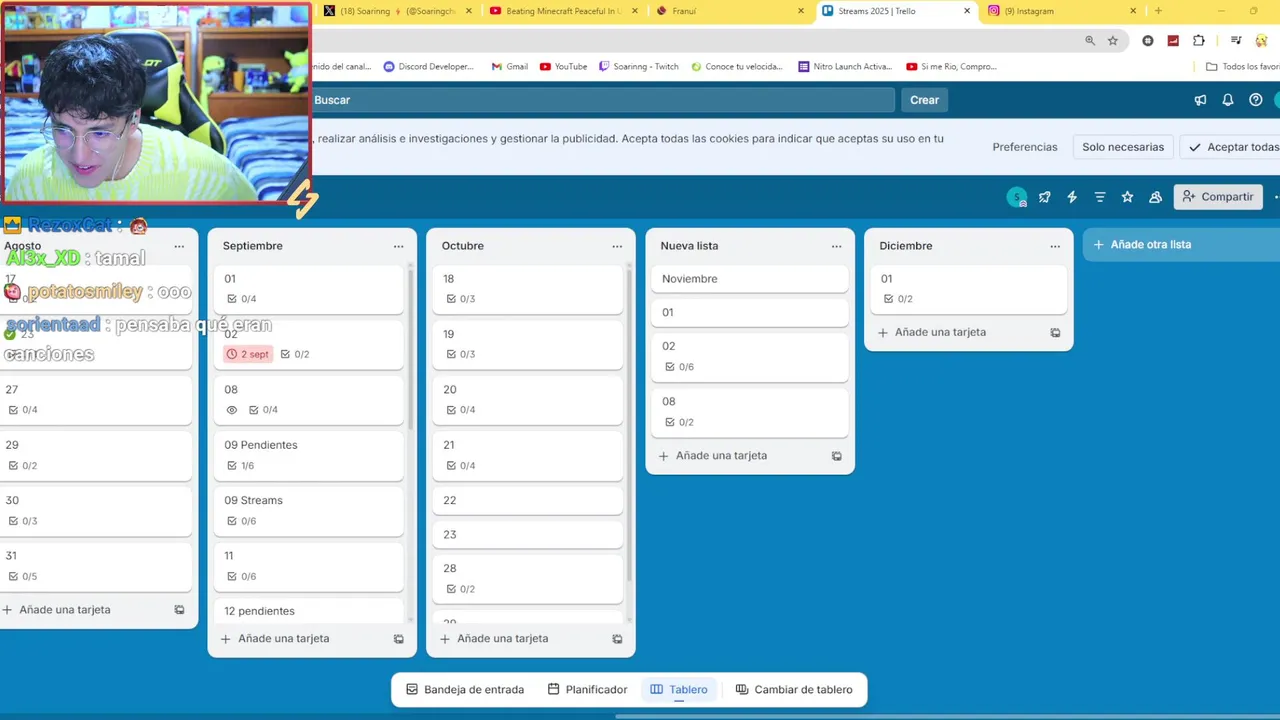The width and height of the screenshot is (1280, 720).
Task: Click checklist badge 0/3 on Octubre card 18
Action: 460,299
